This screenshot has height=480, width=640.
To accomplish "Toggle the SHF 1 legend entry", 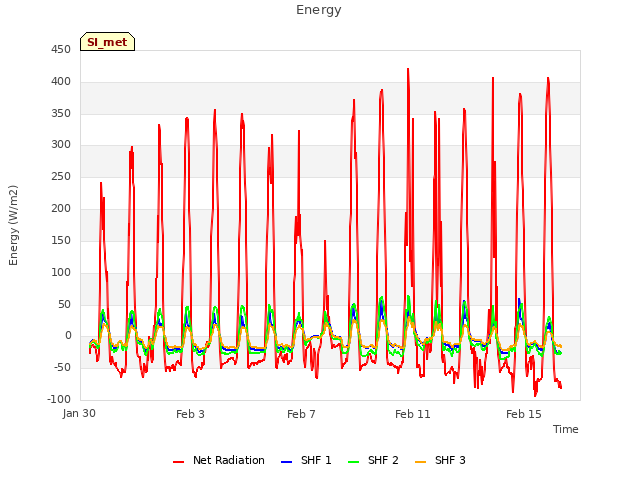I will [x=306, y=460].
